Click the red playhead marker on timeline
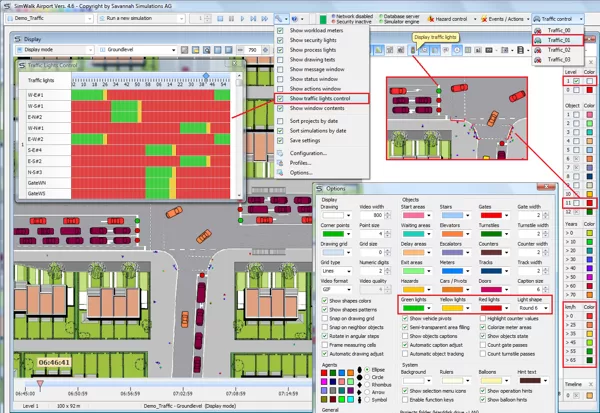 tap(40, 385)
